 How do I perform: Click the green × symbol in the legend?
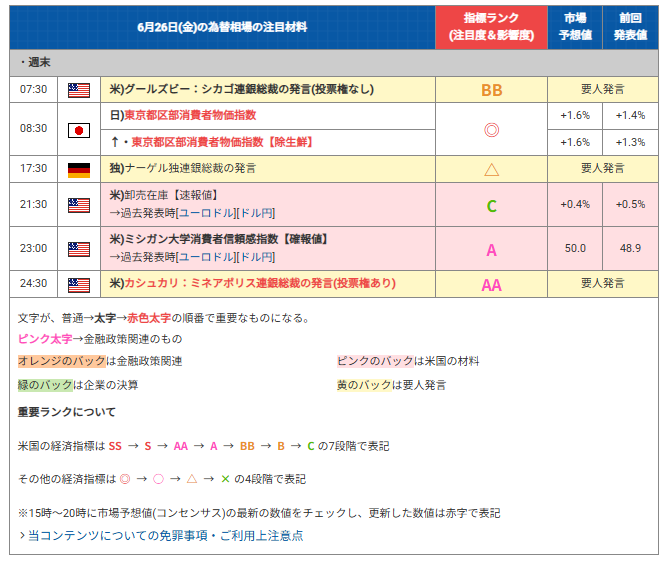click(225, 479)
